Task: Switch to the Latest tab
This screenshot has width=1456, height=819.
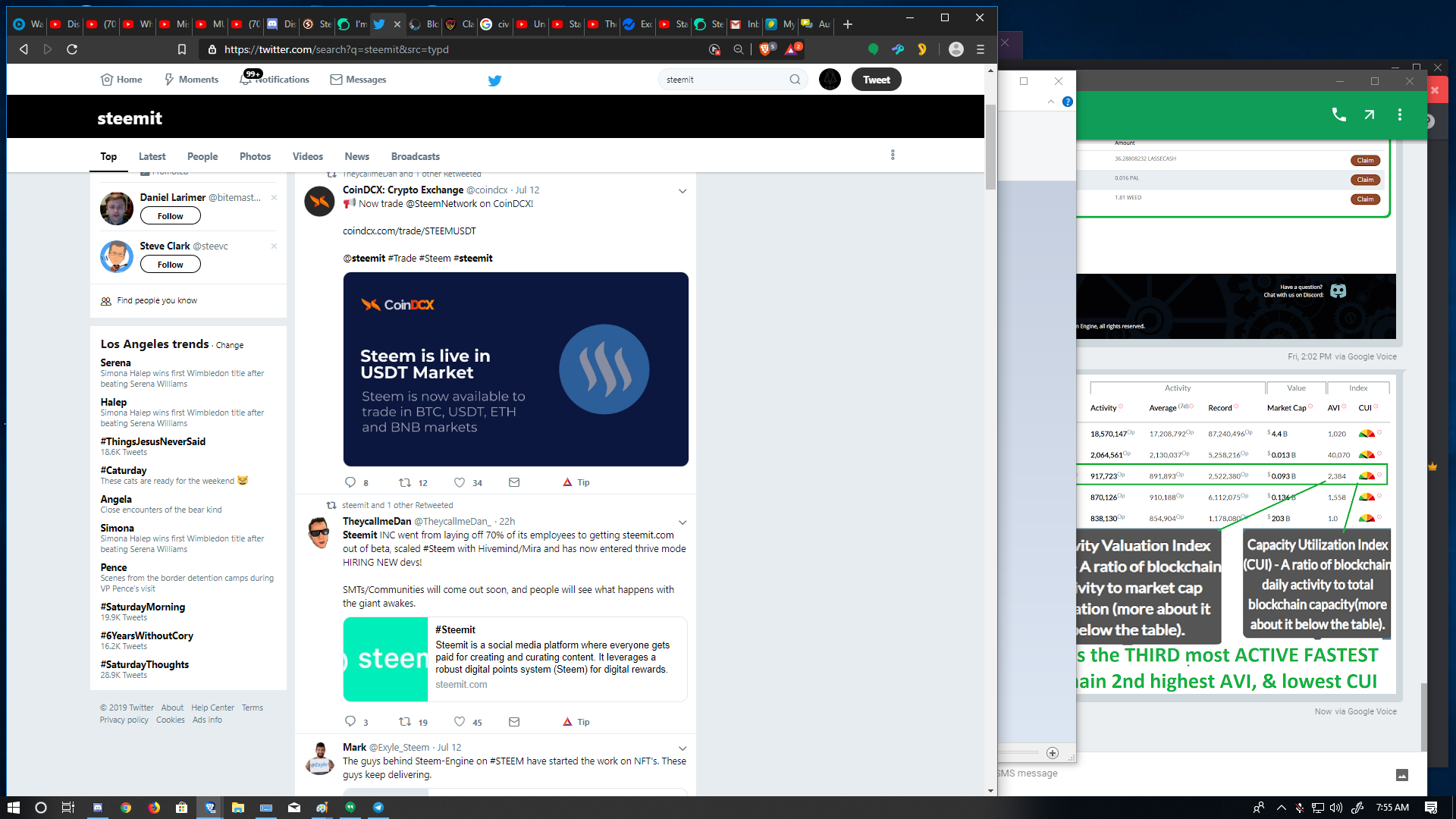Action: [152, 156]
